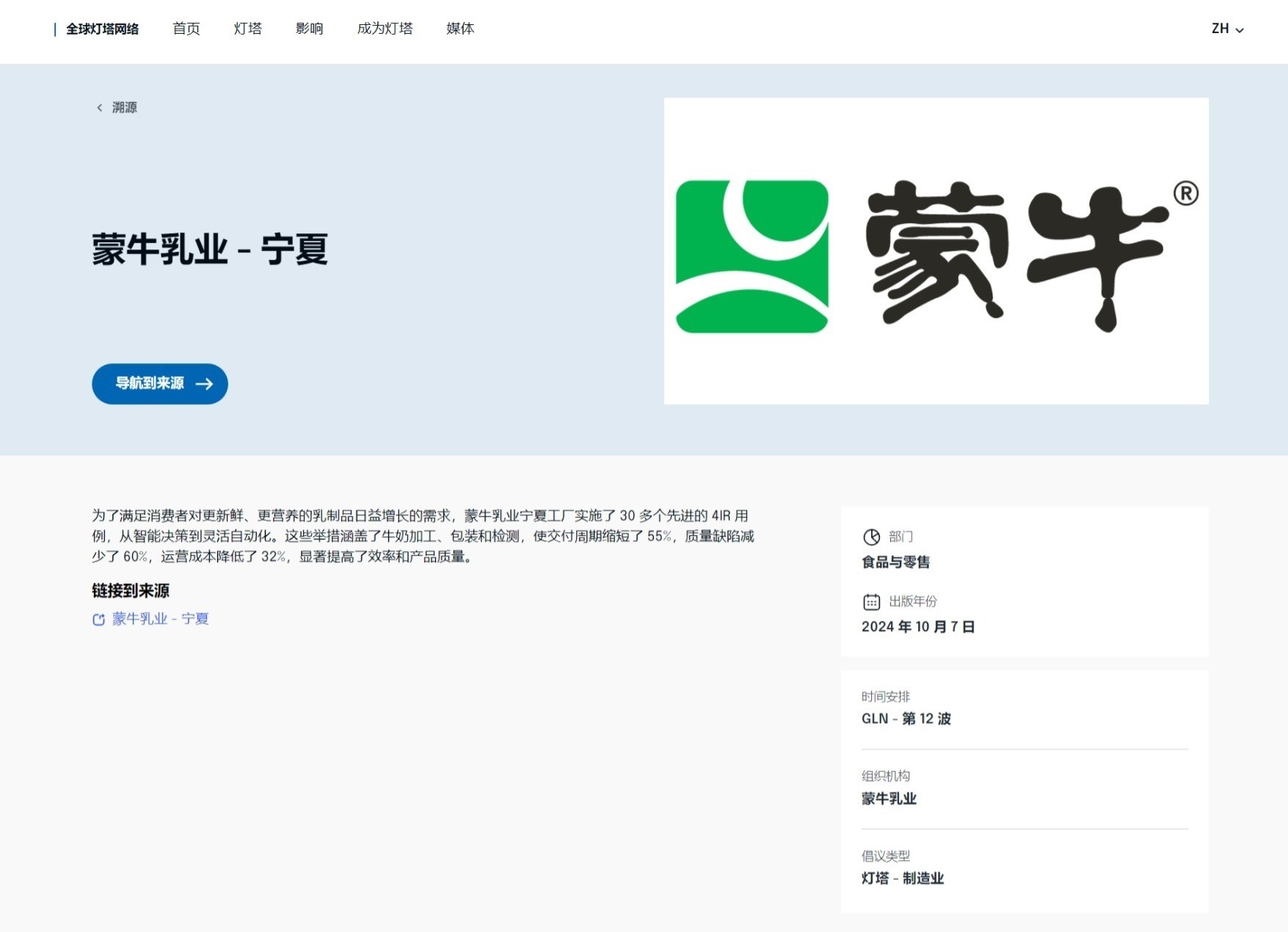Viewport: 1288px width, 932px height.
Task: Switch to the 灯塔 section
Action: point(249,29)
